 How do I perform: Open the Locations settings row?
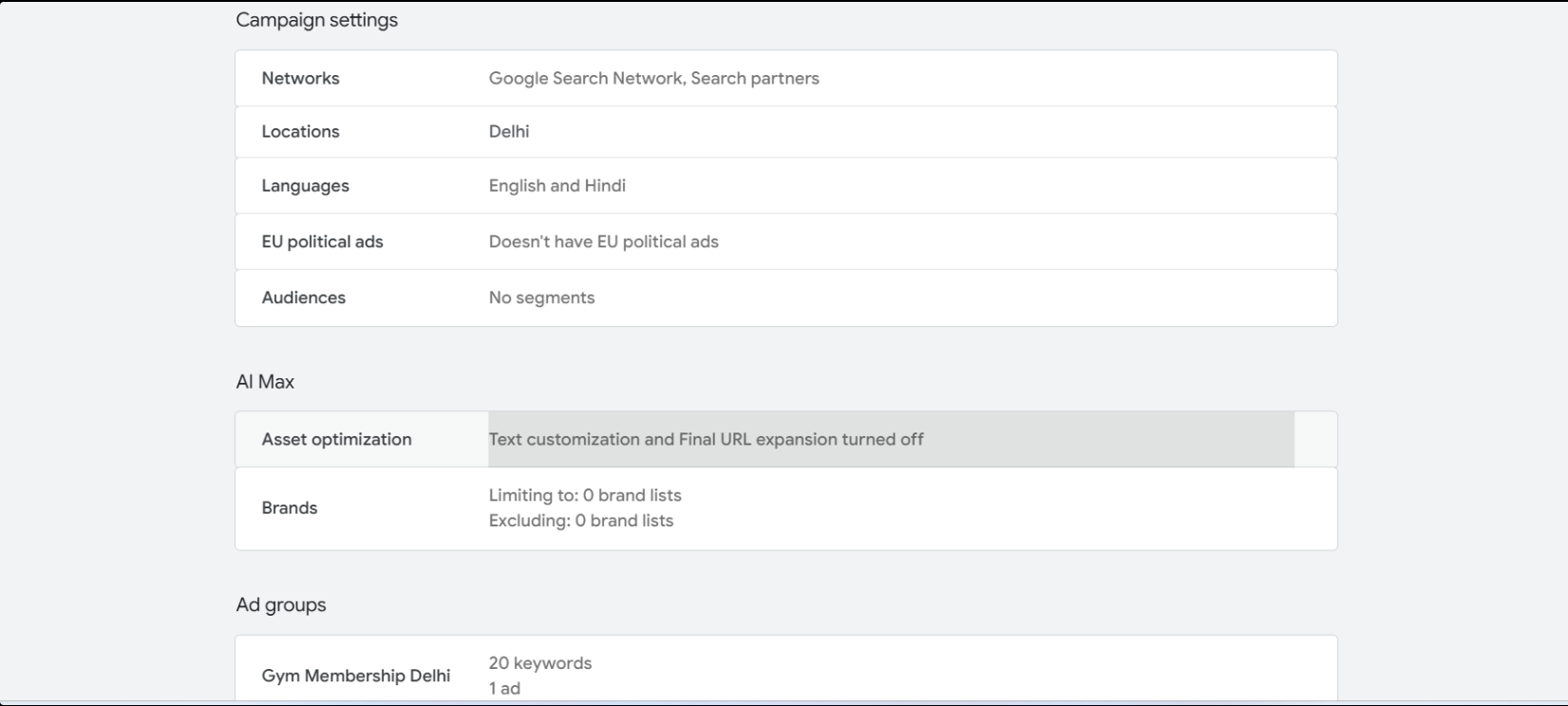click(786, 132)
